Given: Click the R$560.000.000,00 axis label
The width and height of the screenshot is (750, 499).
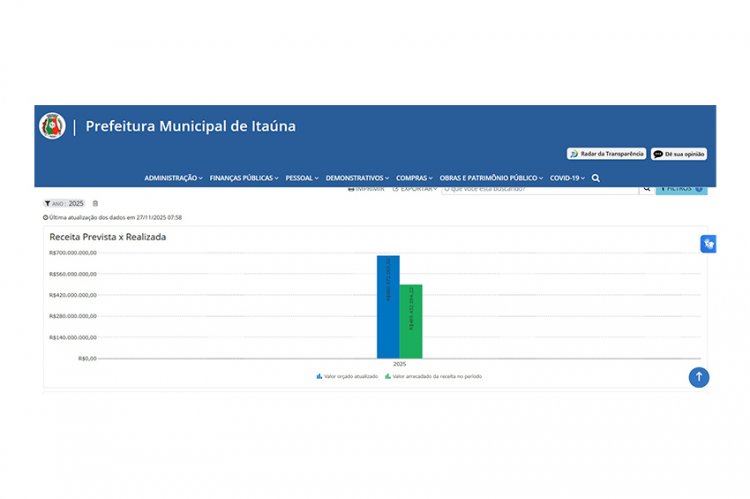Looking at the screenshot, I should coord(73,274).
